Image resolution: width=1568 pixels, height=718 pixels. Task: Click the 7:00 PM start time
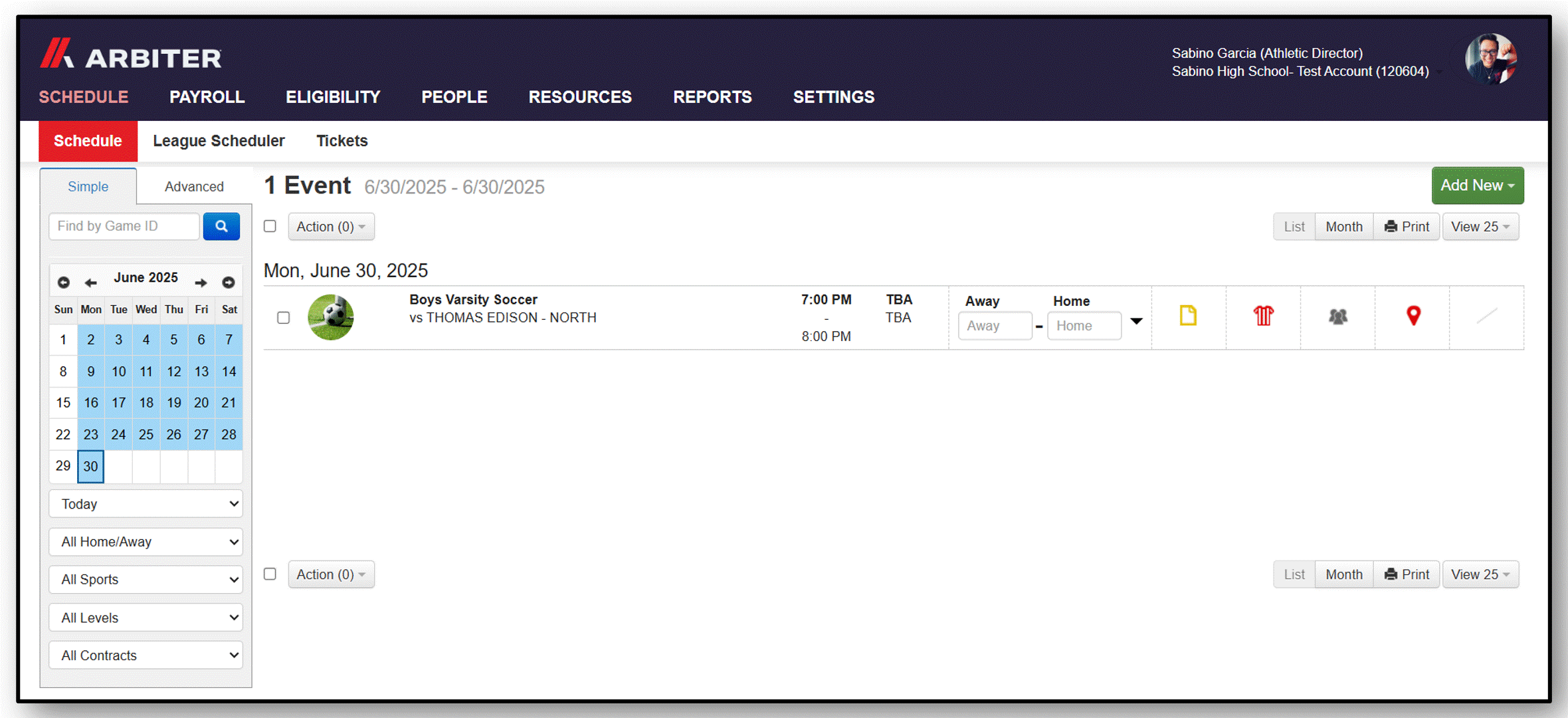click(x=826, y=300)
